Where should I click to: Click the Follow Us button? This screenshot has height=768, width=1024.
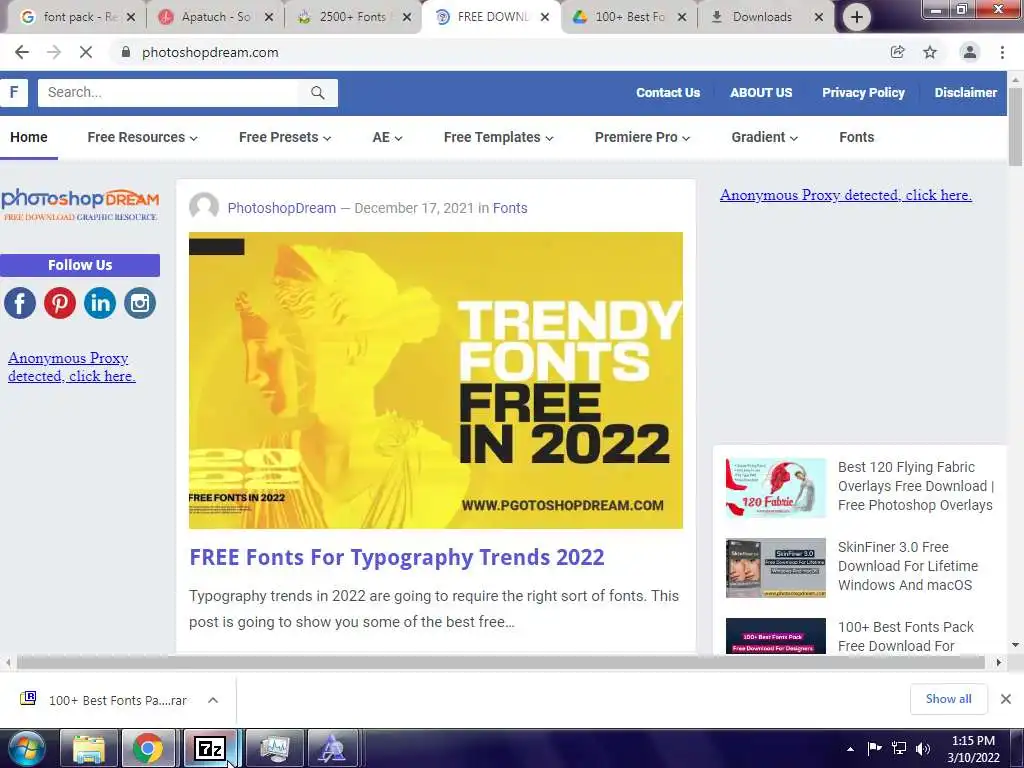coord(80,265)
